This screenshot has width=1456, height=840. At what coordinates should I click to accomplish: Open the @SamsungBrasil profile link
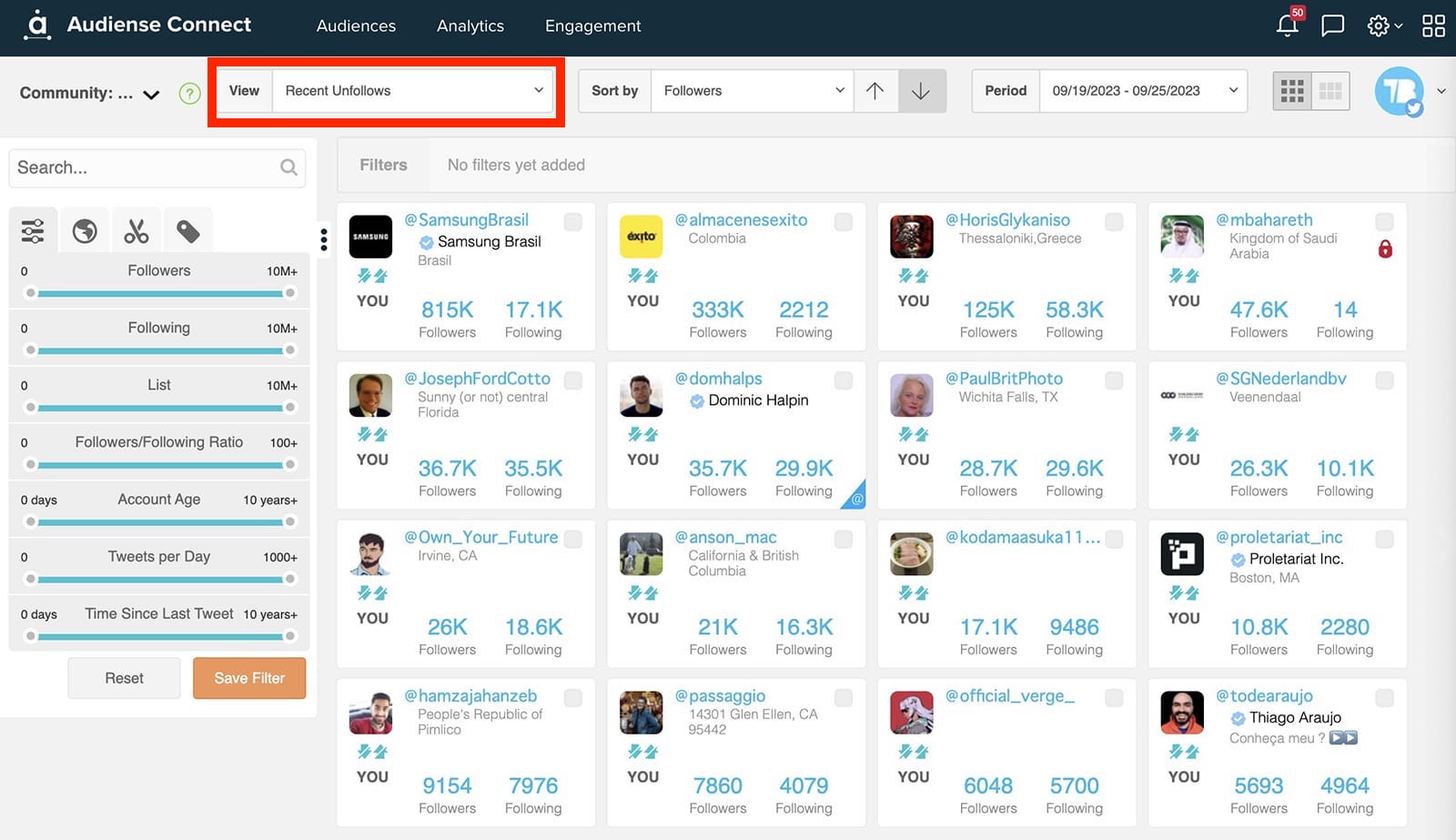coord(466,219)
